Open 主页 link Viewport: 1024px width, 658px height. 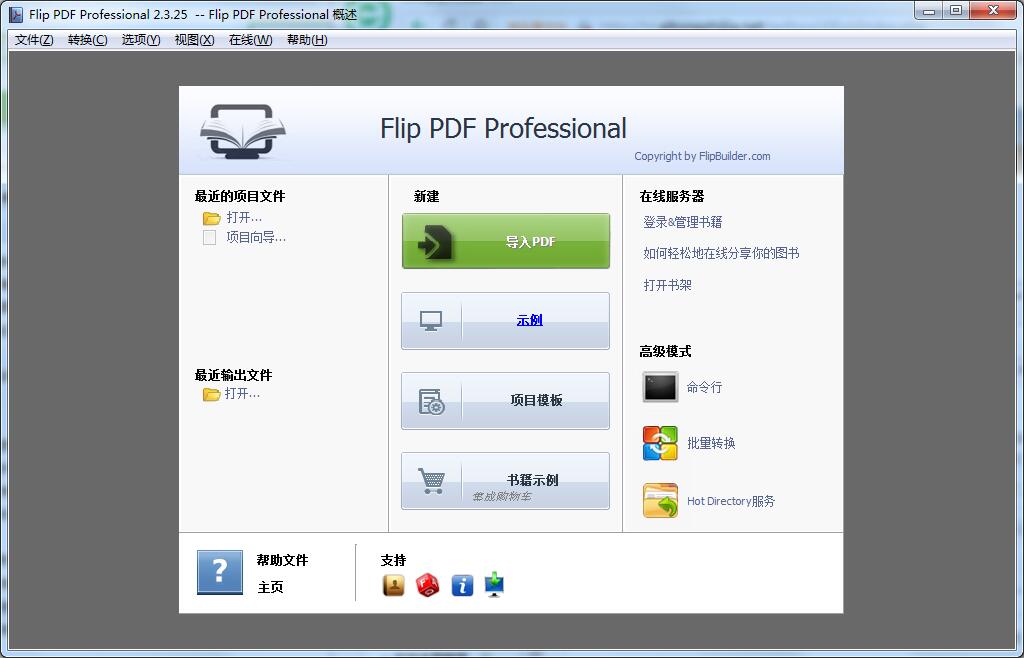(x=270, y=588)
